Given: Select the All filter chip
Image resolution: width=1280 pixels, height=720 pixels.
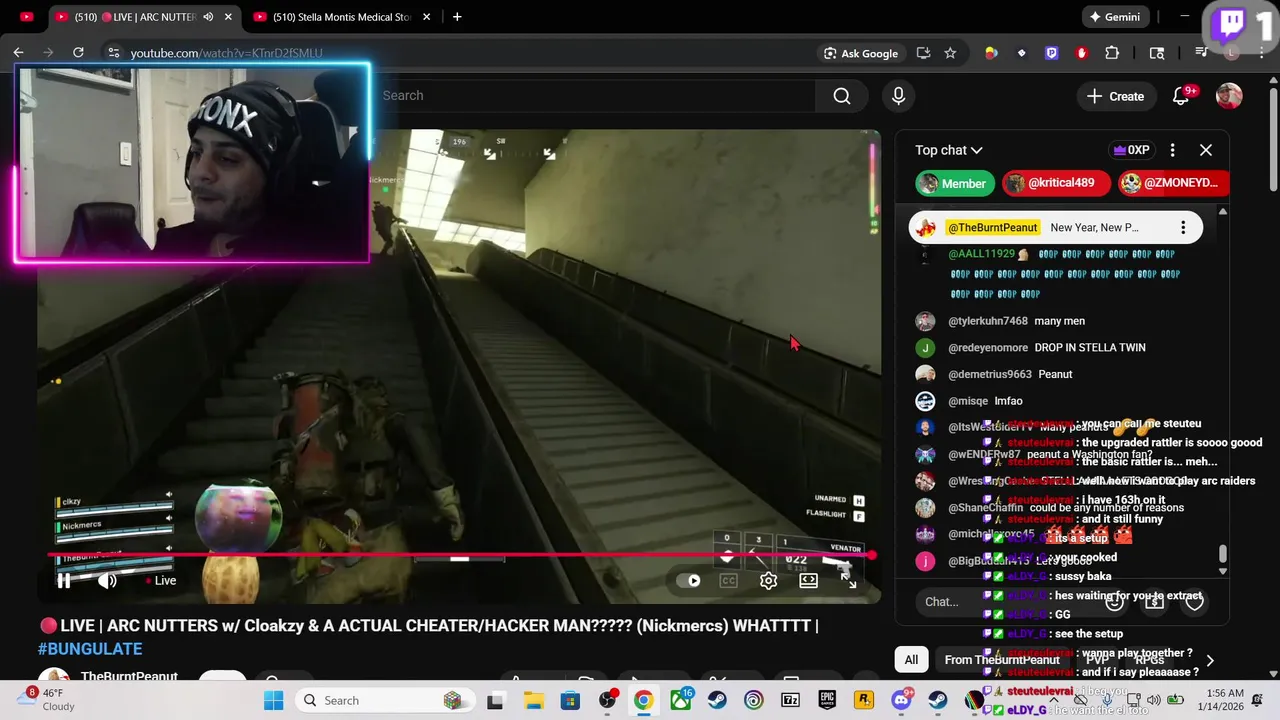Looking at the screenshot, I should pos(911,660).
